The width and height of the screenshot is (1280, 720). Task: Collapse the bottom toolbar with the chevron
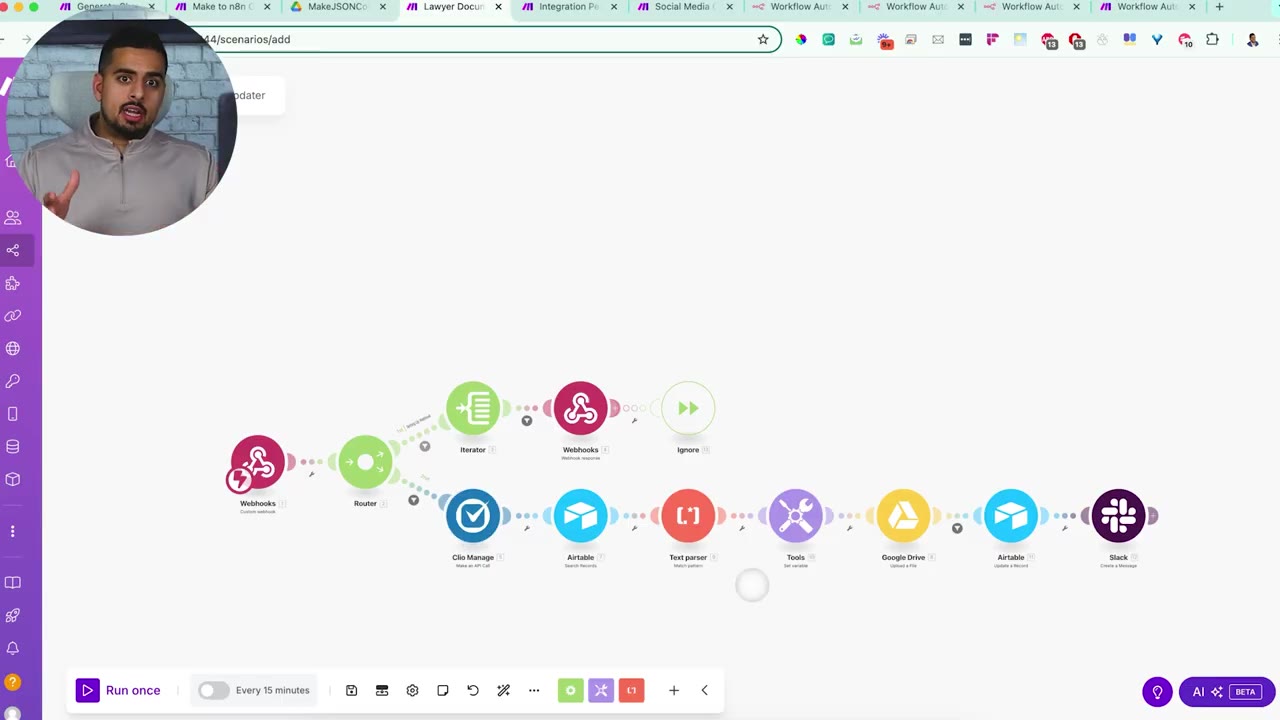(x=704, y=690)
